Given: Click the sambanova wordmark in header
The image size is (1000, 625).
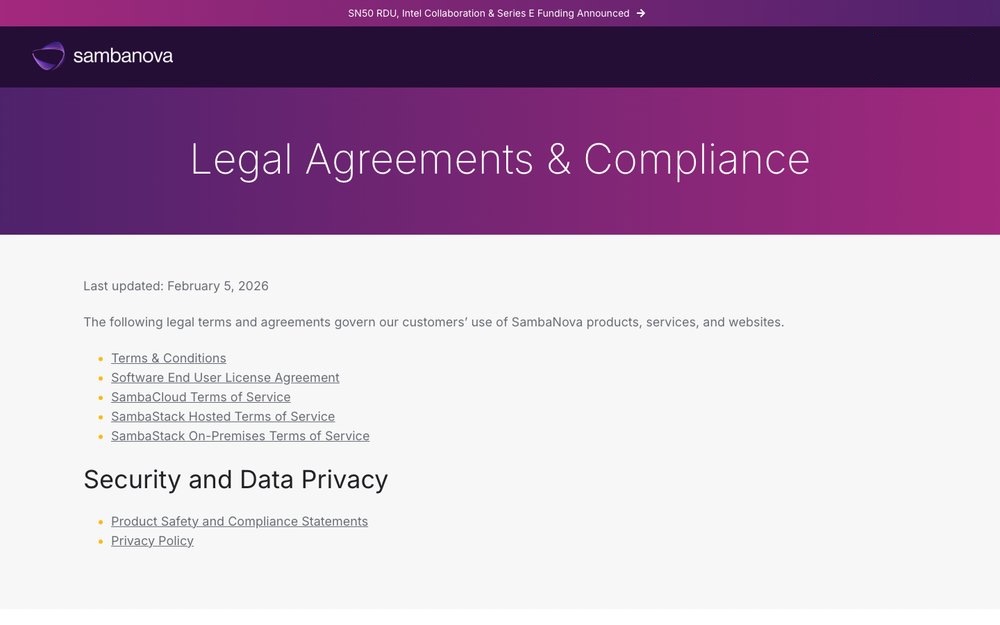Looking at the screenshot, I should click(x=123, y=56).
